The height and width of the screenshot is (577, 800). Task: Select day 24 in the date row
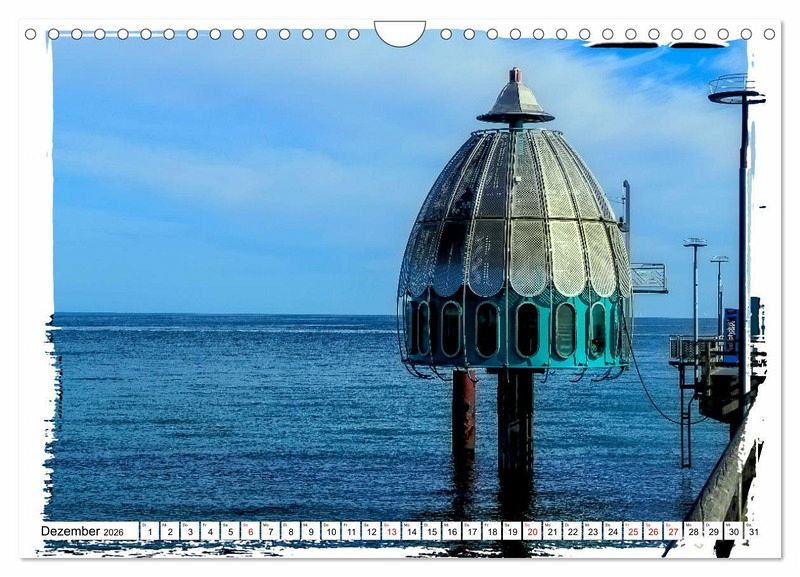612,532
